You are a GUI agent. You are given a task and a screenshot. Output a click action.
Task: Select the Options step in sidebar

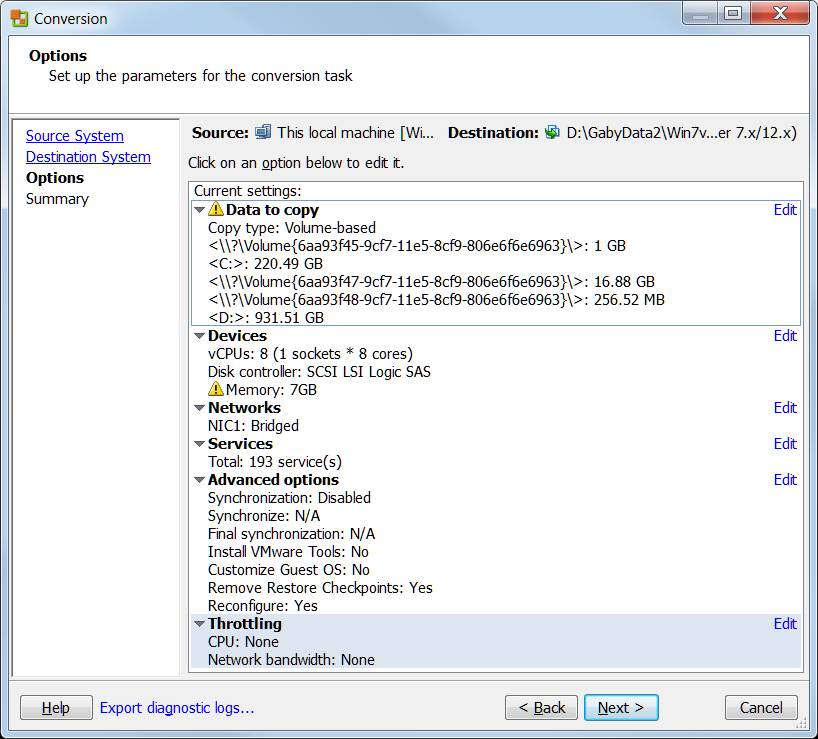tap(55, 178)
